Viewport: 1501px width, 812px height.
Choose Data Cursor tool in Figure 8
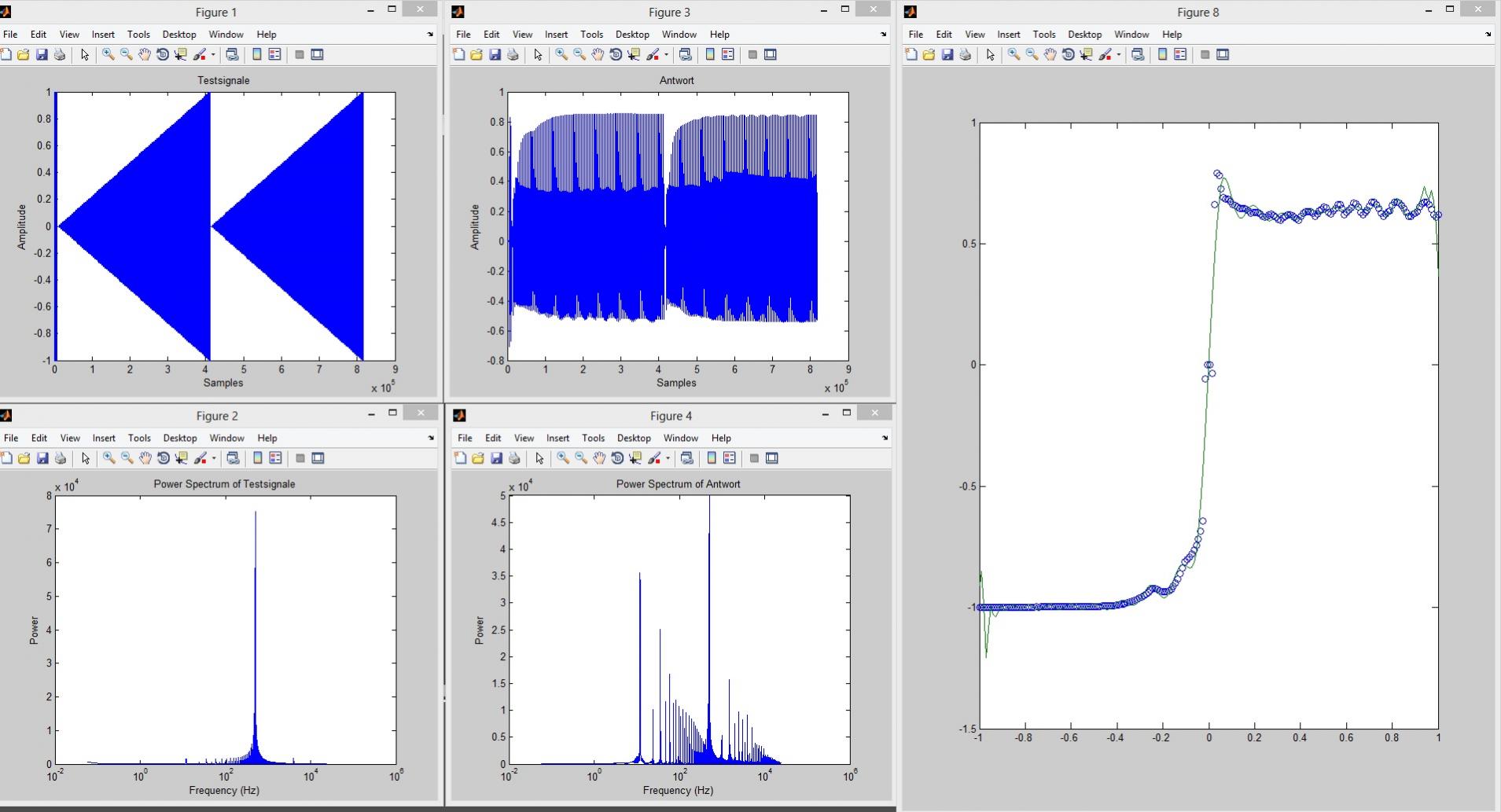1086,54
